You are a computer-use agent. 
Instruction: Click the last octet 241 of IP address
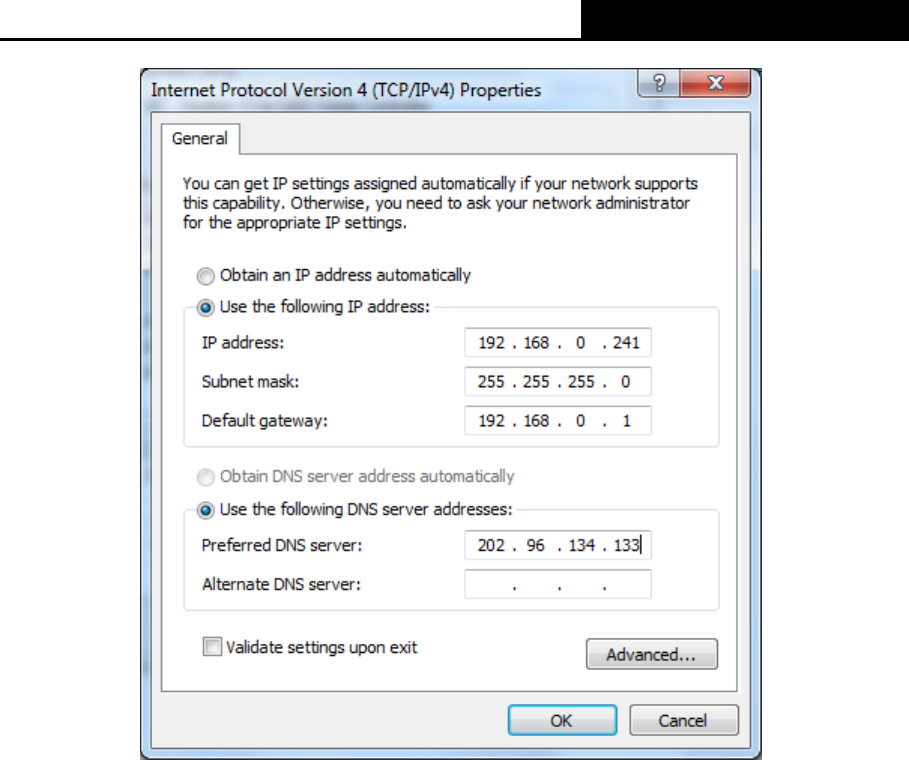click(x=626, y=343)
